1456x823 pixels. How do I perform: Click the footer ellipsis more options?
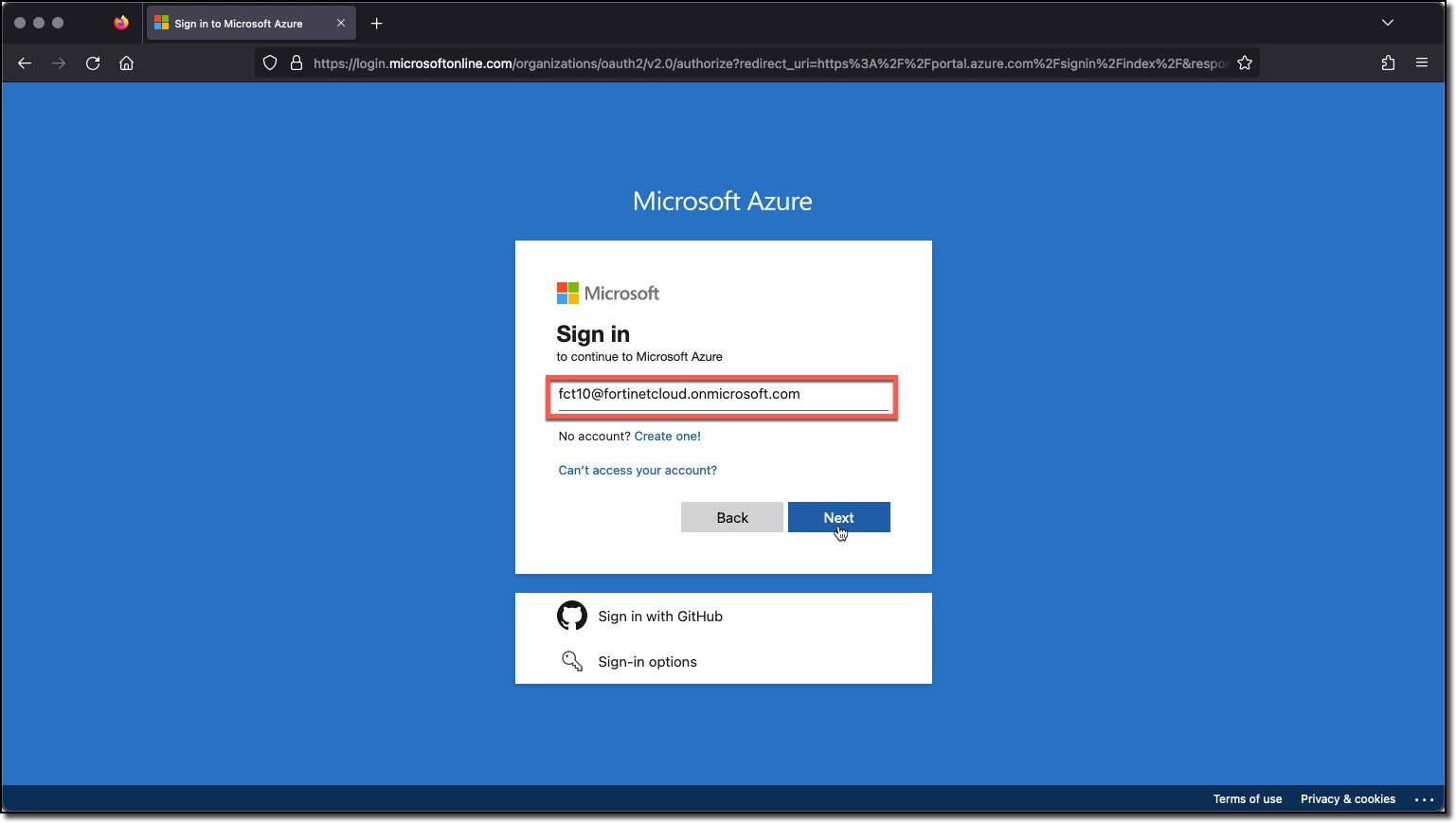click(1424, 800)
